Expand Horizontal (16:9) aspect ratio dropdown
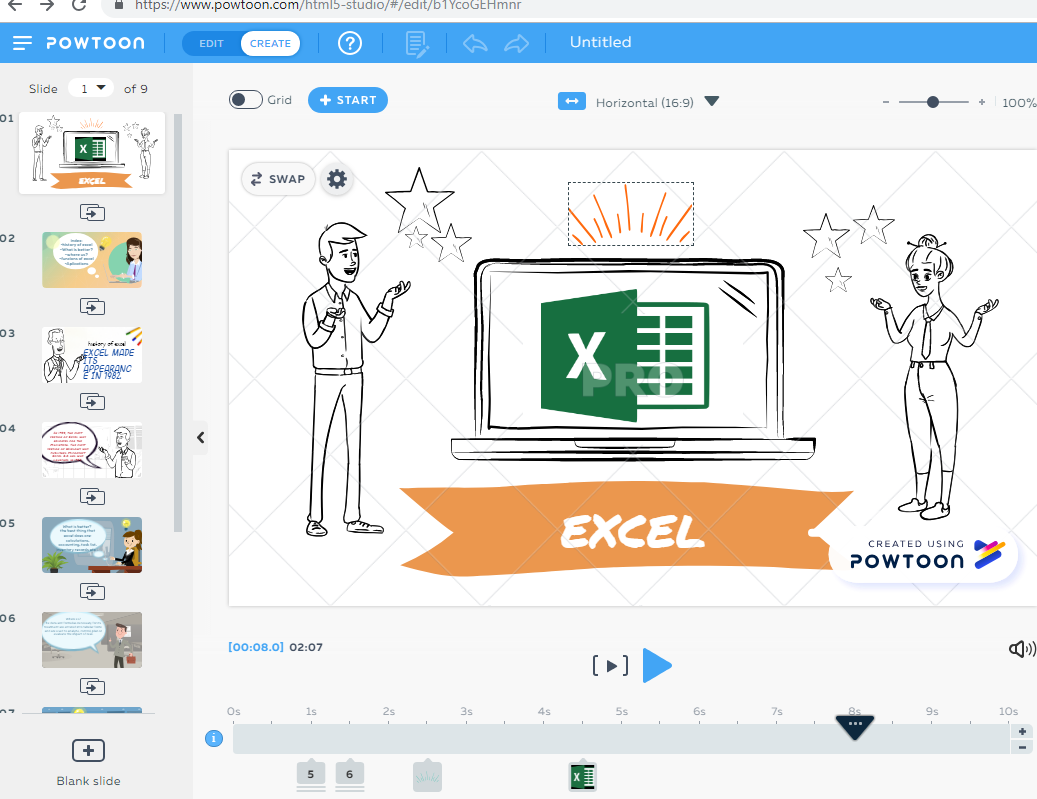Image resolution: width=1037 pixels, height=799 pixels. click(x=711, y=102)
